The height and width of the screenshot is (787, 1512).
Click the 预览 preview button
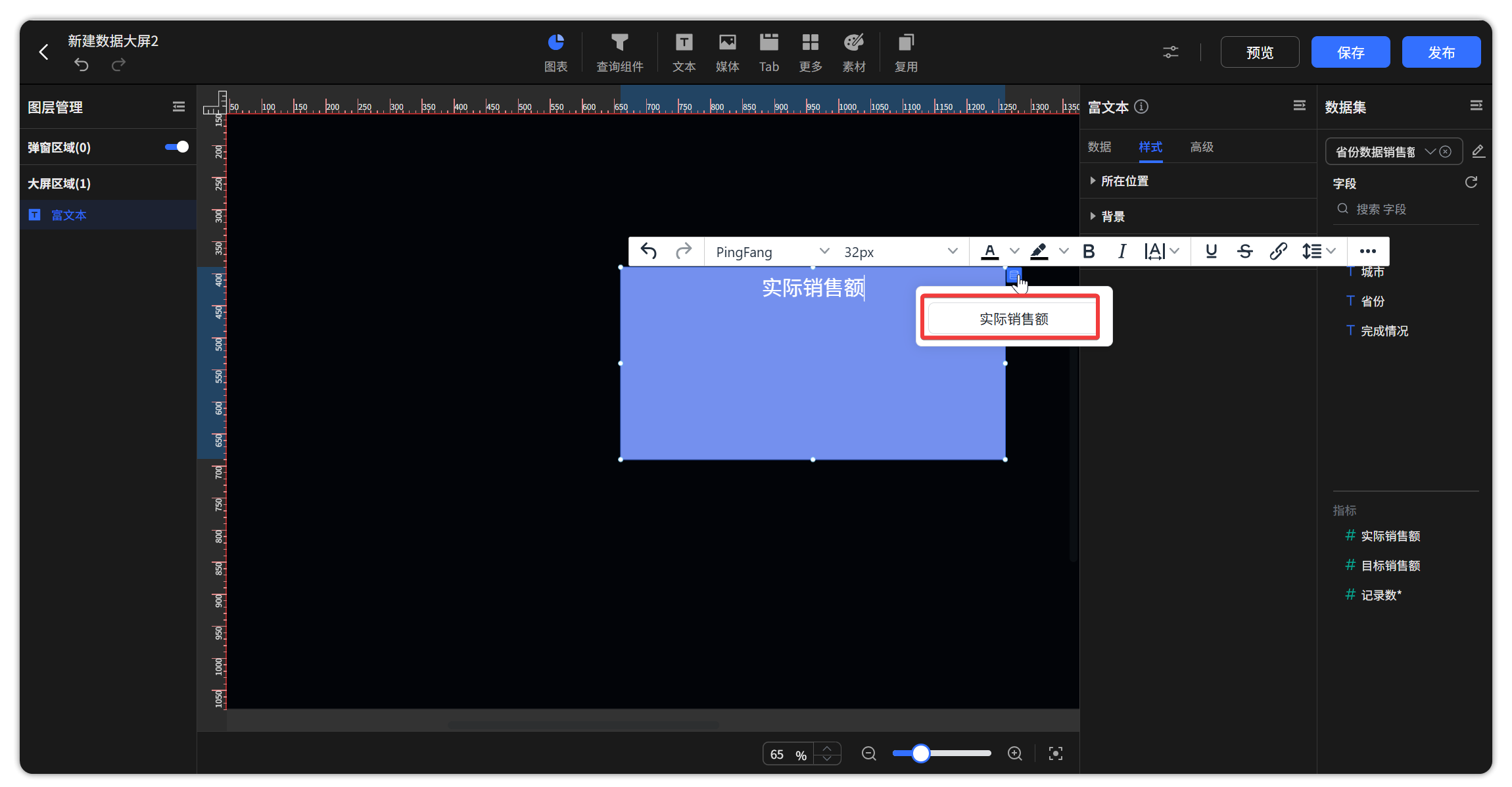click(x=1260, y=52)
